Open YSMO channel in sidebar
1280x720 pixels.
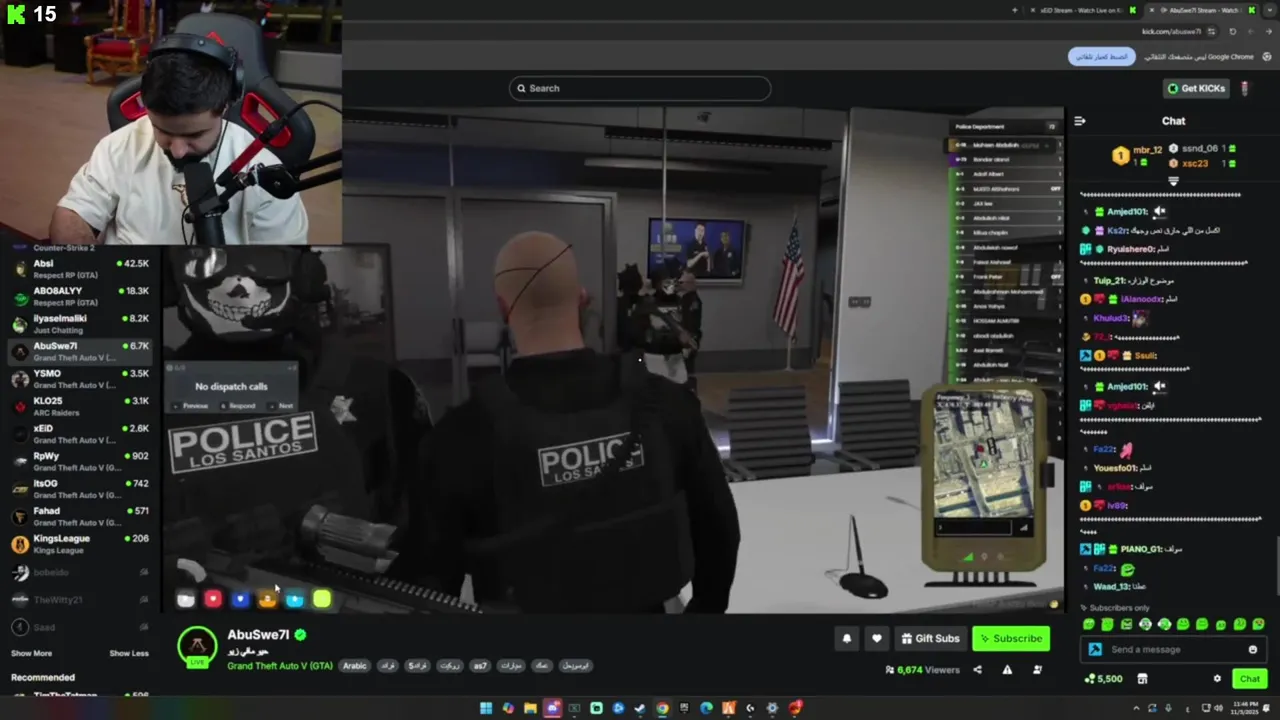pos(80,379)
